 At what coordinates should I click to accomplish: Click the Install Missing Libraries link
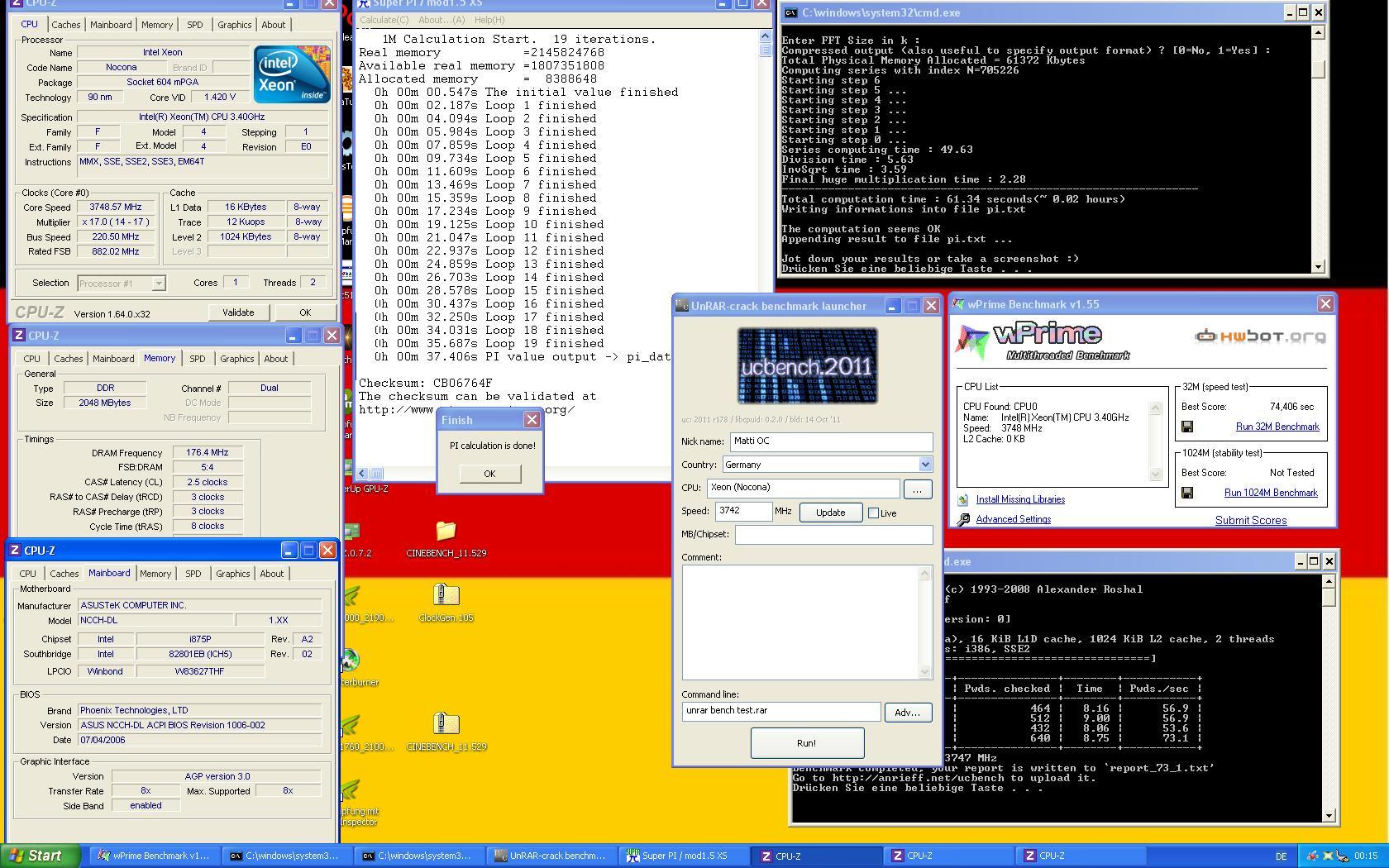(1020, 499)
